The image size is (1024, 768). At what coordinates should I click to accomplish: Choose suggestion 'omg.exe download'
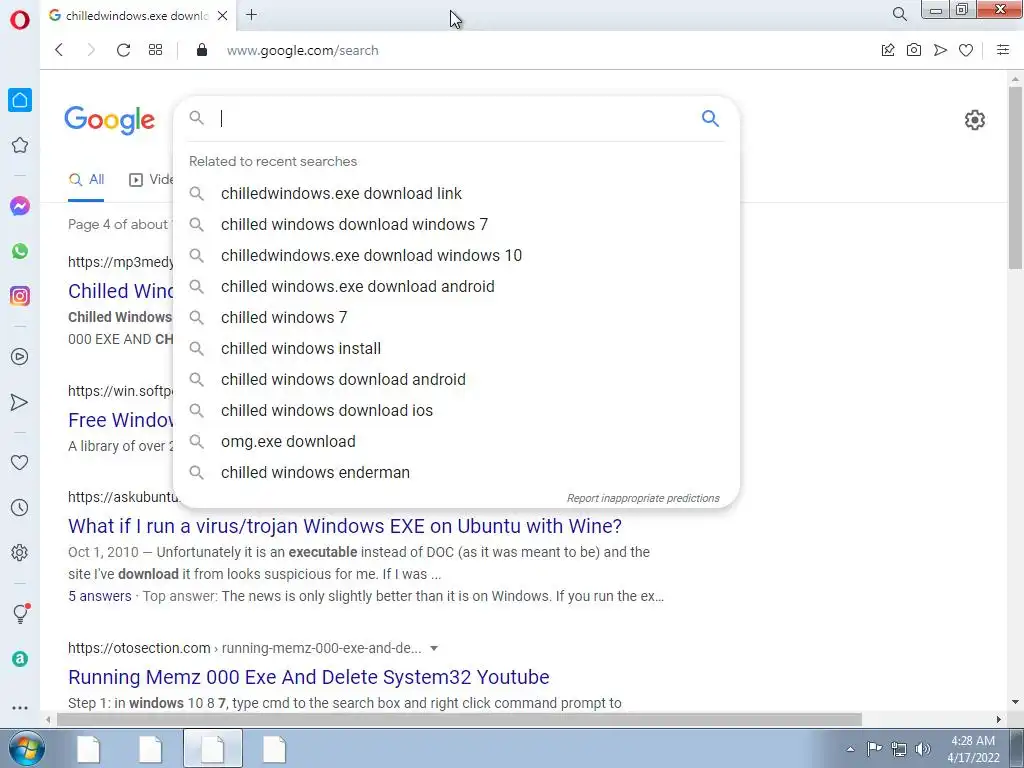tap(456, 441)
